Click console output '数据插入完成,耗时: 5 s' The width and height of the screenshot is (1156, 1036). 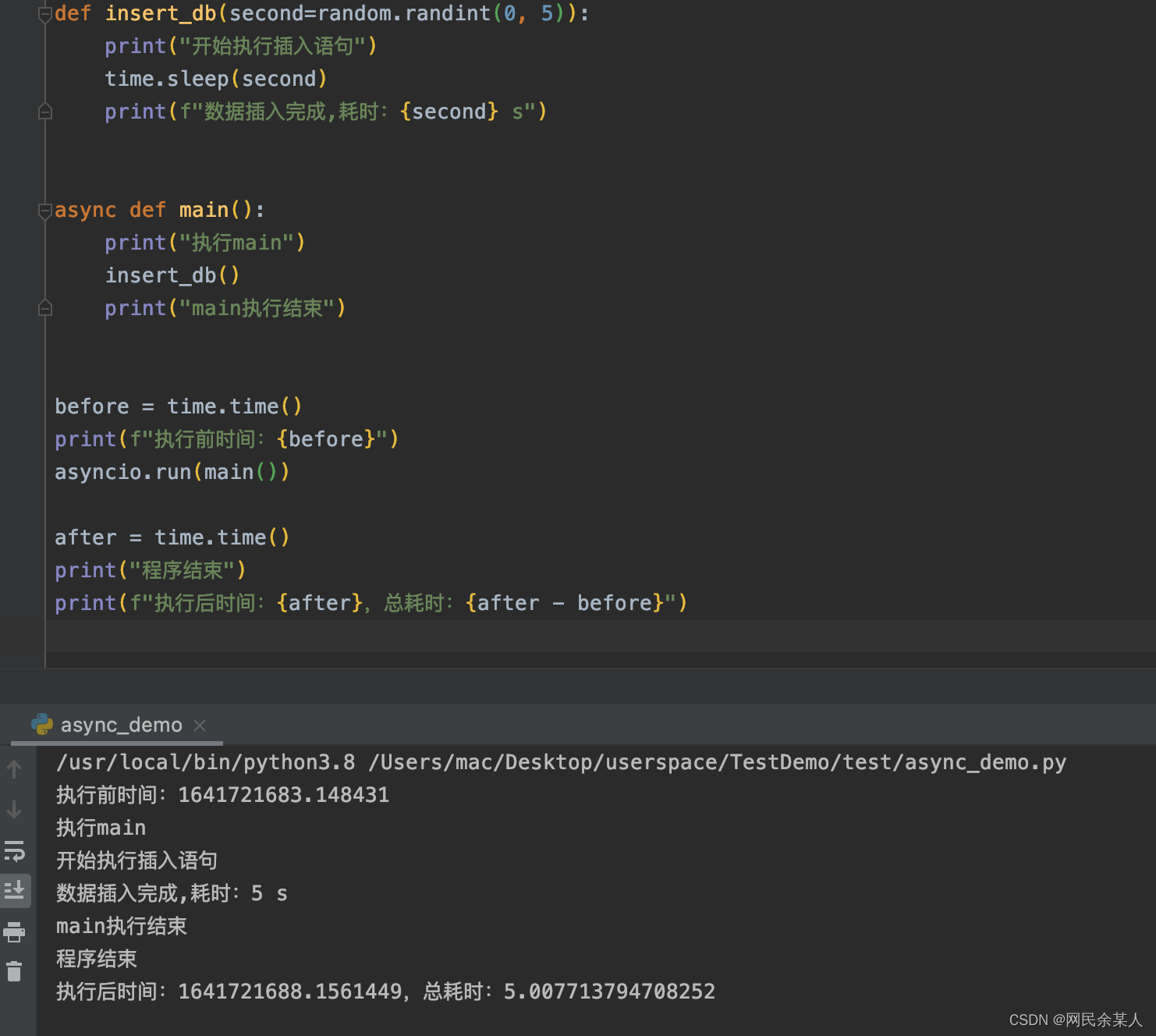172,893
